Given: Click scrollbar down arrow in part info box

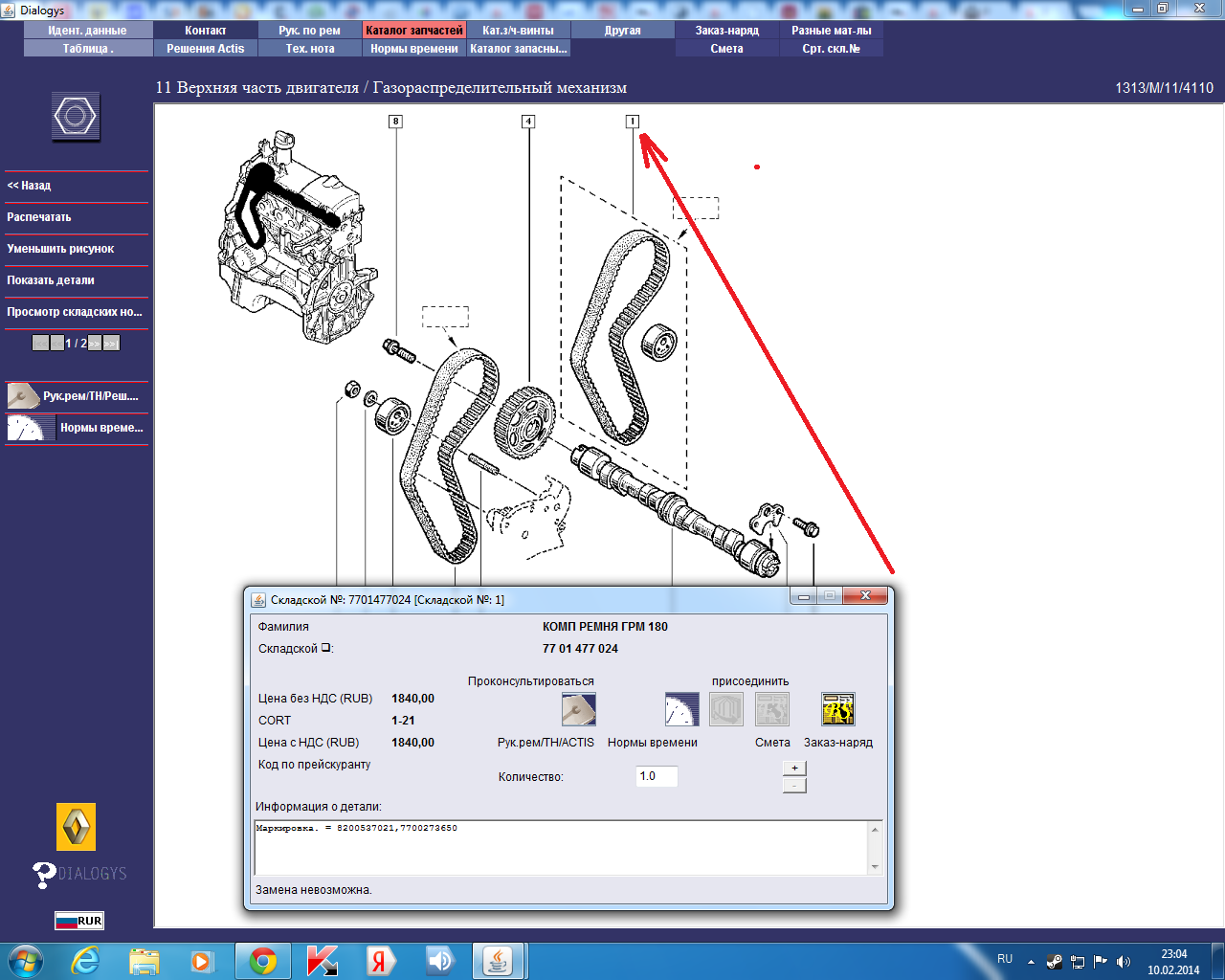Looking at the screenshot, I should tap(875, 867).
